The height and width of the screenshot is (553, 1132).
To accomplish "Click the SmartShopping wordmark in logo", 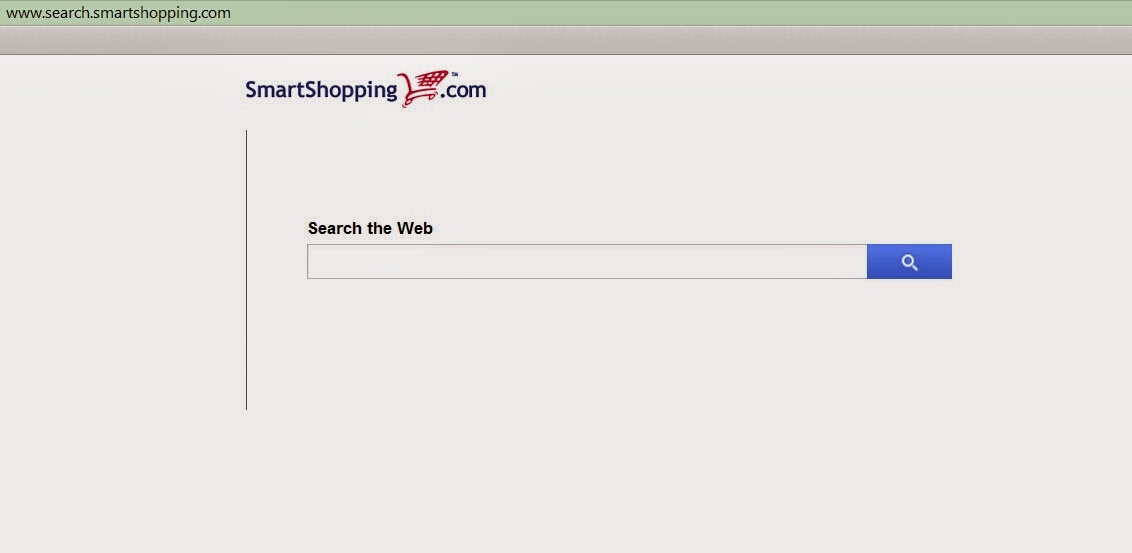I will click(x=322, y=91).
